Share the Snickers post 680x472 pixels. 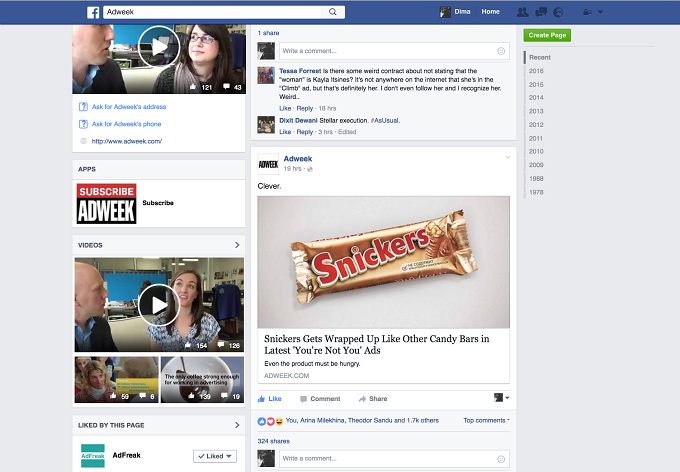tap(373, 399)
